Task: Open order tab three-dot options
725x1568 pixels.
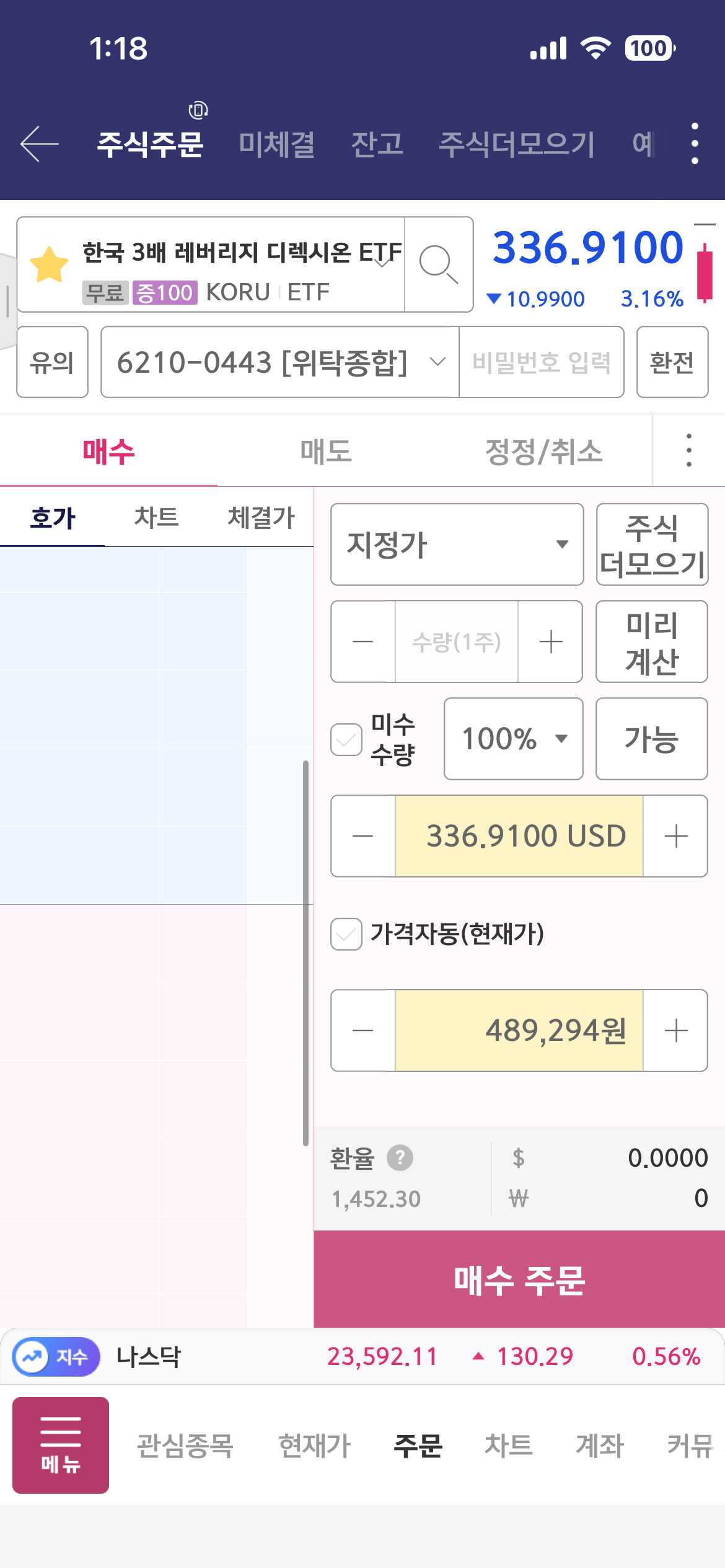Action: click(x=688, y=450)
